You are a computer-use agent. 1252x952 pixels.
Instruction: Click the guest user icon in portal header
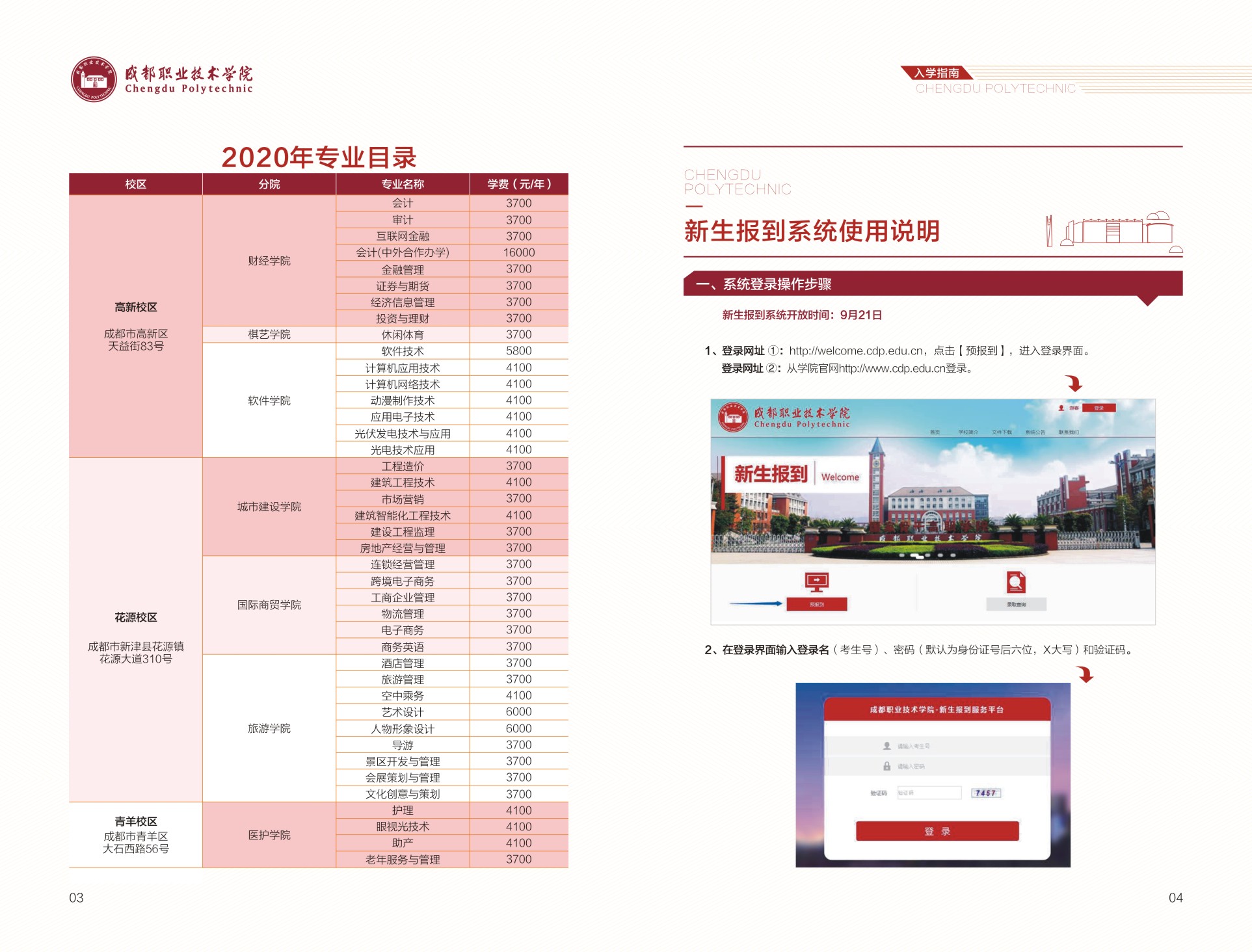point(1061,408)
